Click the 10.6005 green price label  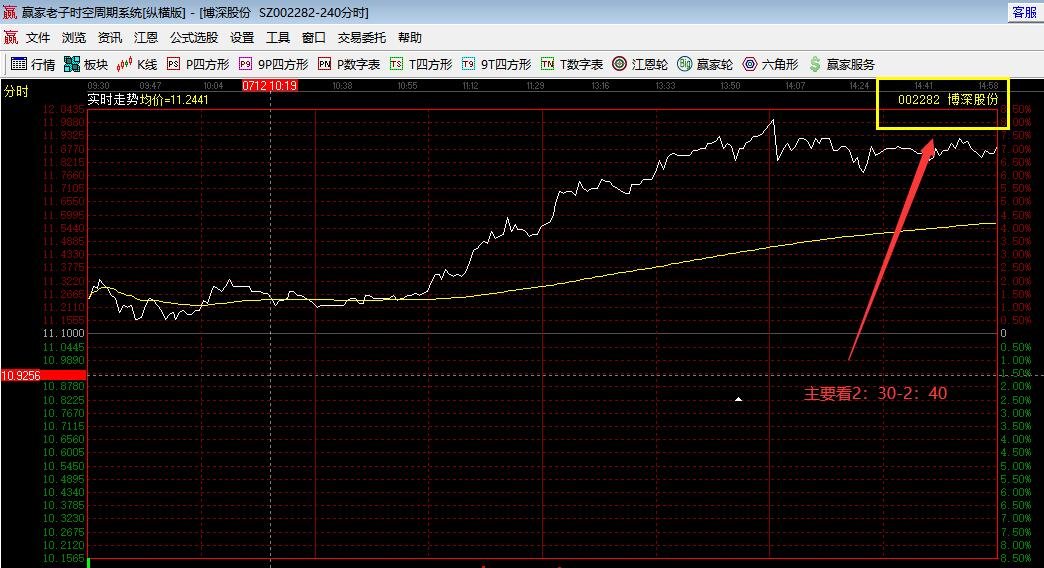coord(64,453)
